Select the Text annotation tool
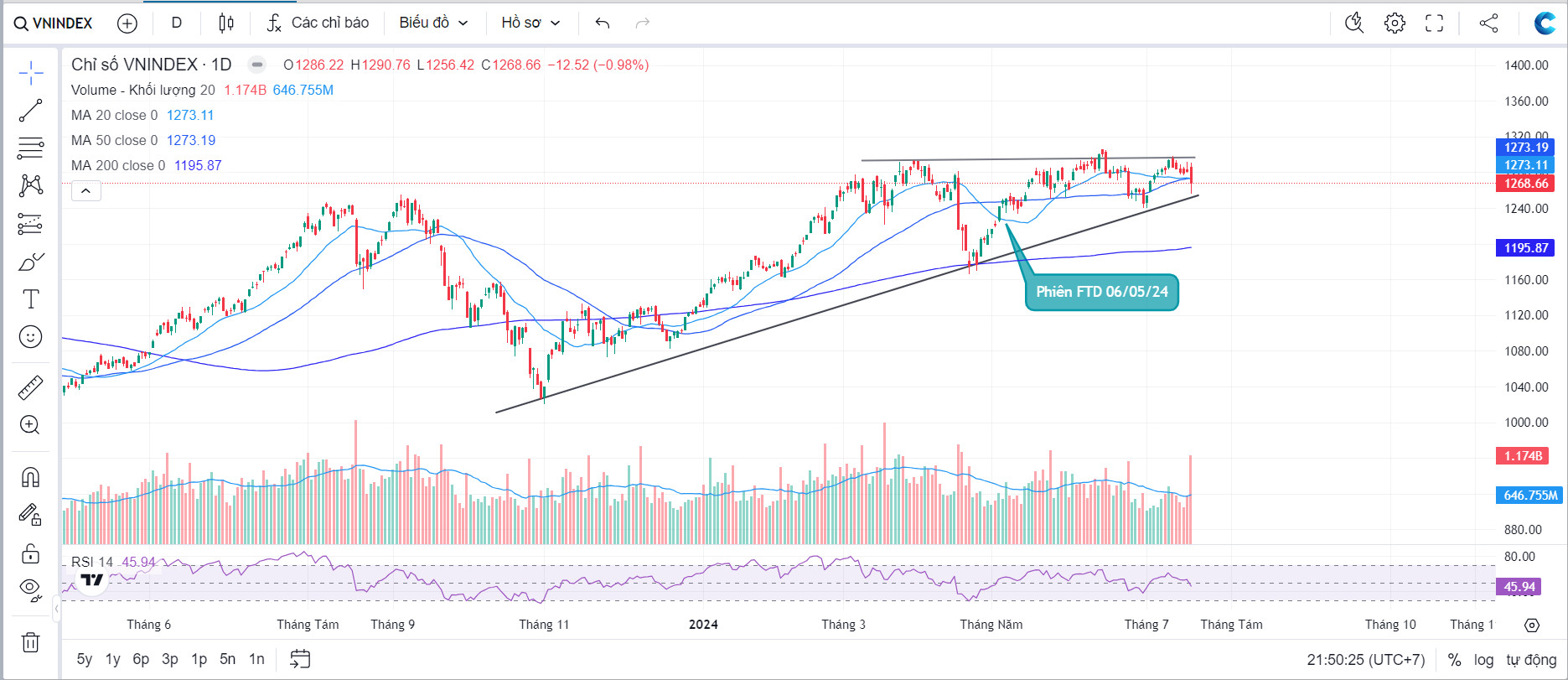The width and height of the screenshot is (1568, 680). [31, 299]
